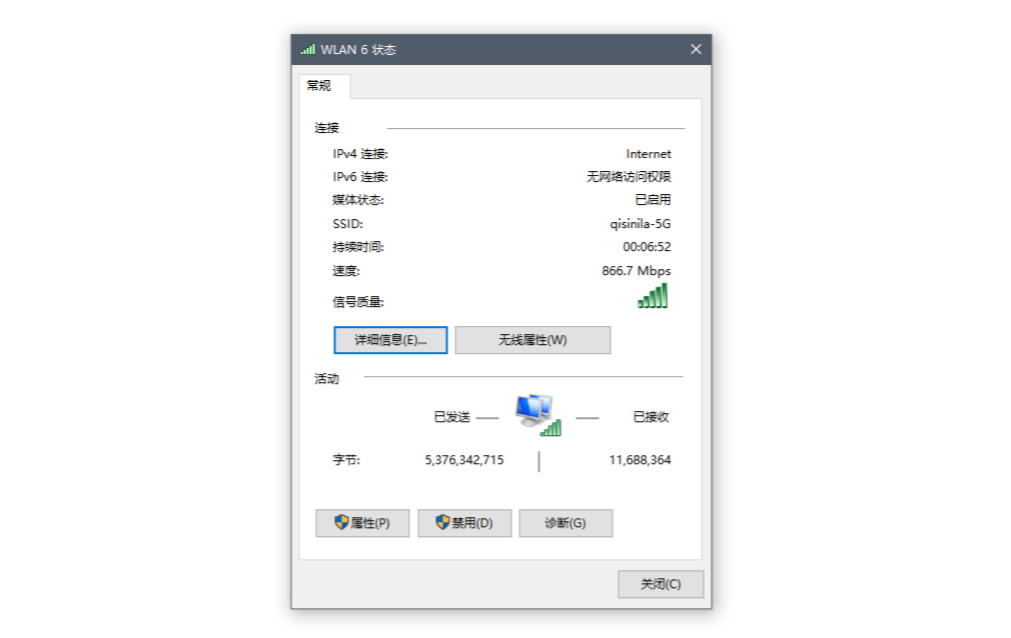Open 无线属性(W) wireless properties
1011x638 pixels.
[x=533, y=340]
